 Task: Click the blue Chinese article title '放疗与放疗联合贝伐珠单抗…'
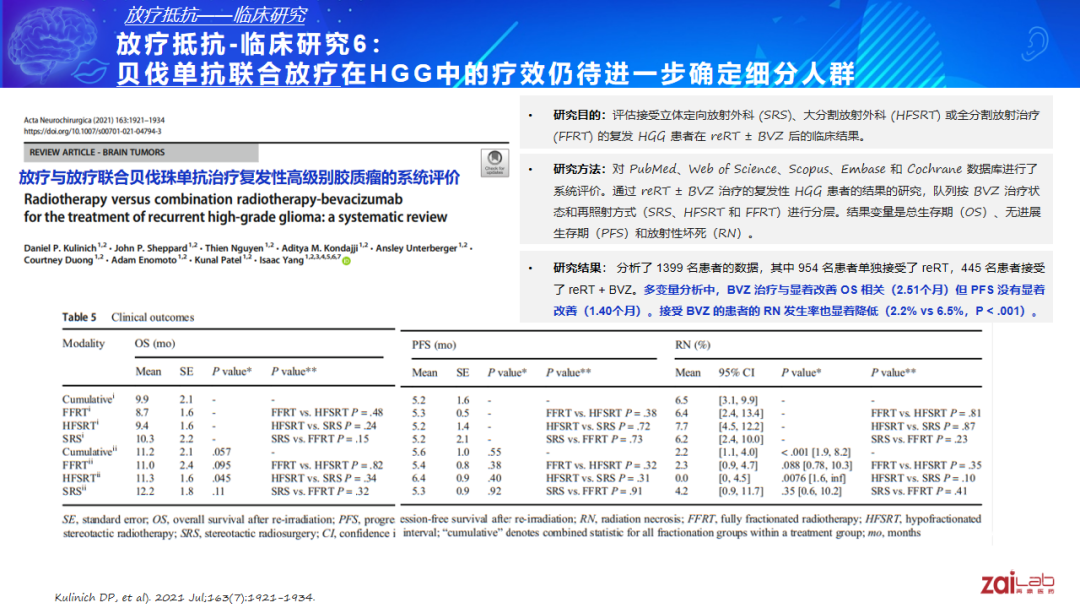[x=239, y=178]
